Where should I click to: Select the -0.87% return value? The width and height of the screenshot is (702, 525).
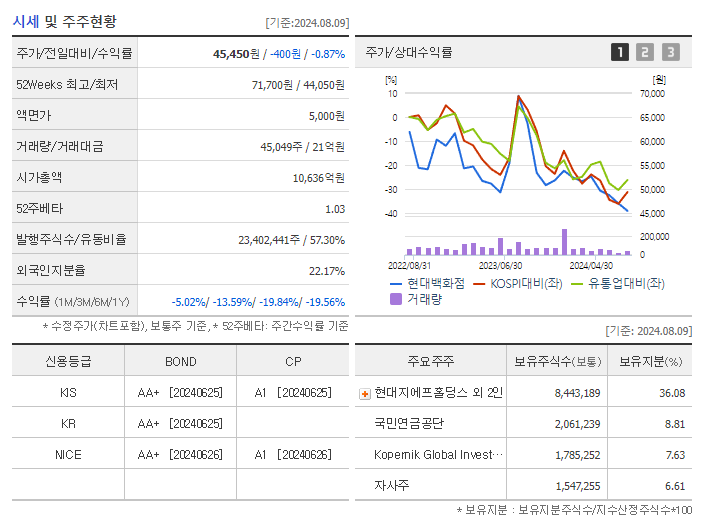328,54
